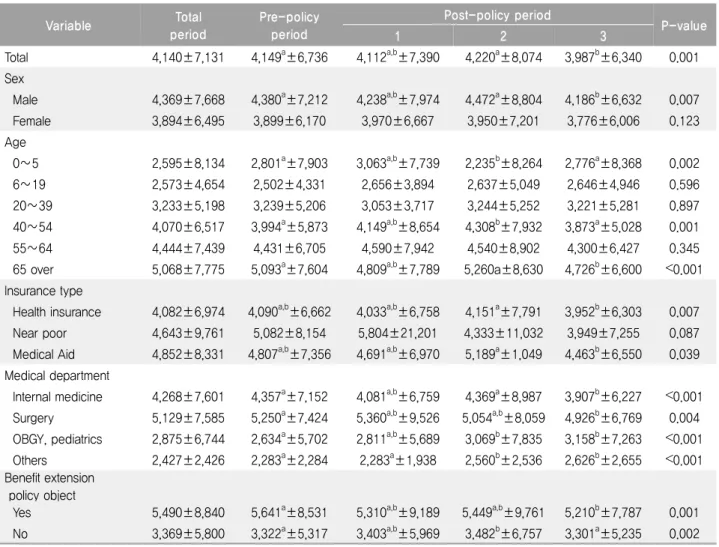Click post-policy period column 2 header
This screenshot has height=547, width=719.
click(503, 36)
